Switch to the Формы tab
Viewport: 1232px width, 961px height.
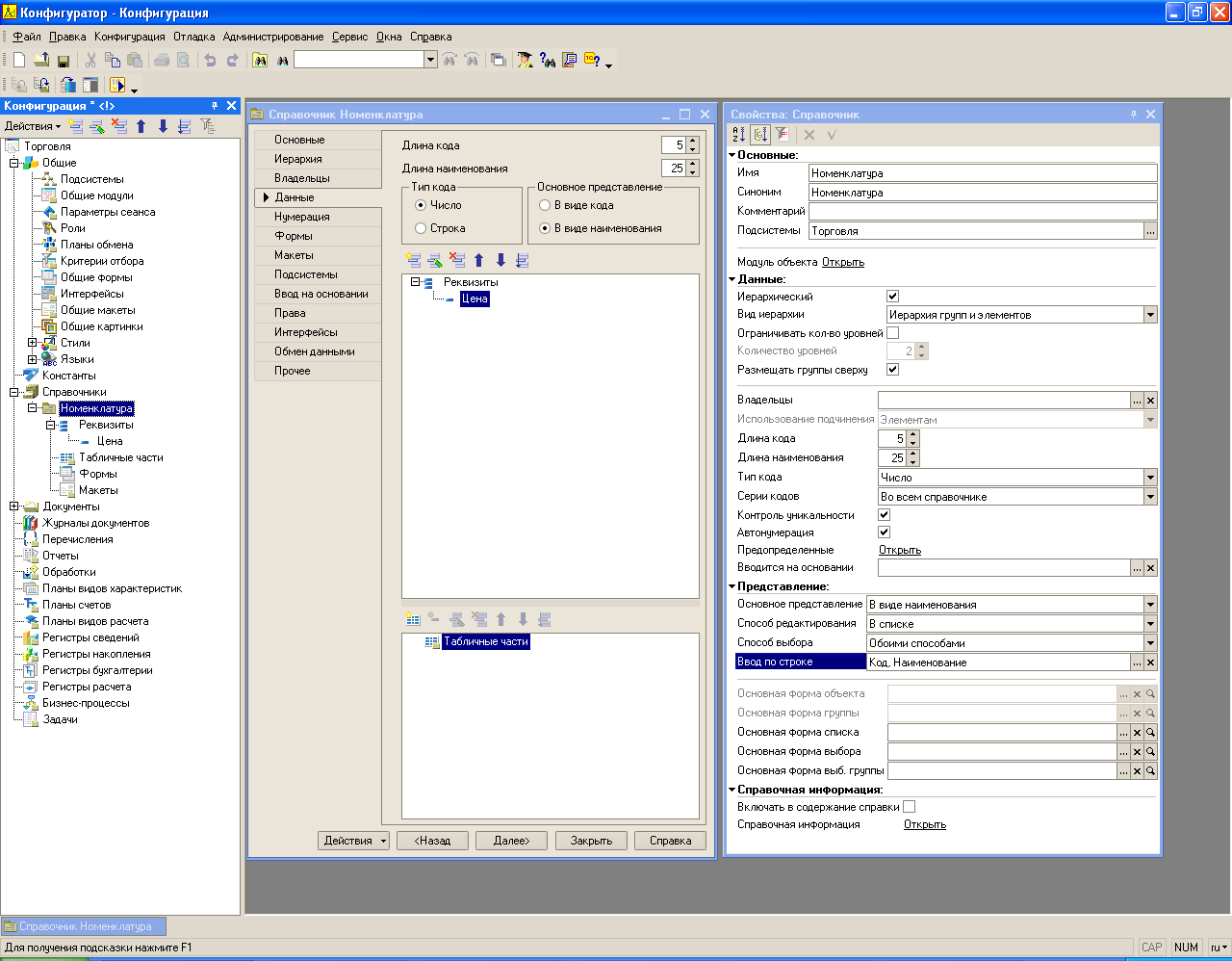coord(318,236)
